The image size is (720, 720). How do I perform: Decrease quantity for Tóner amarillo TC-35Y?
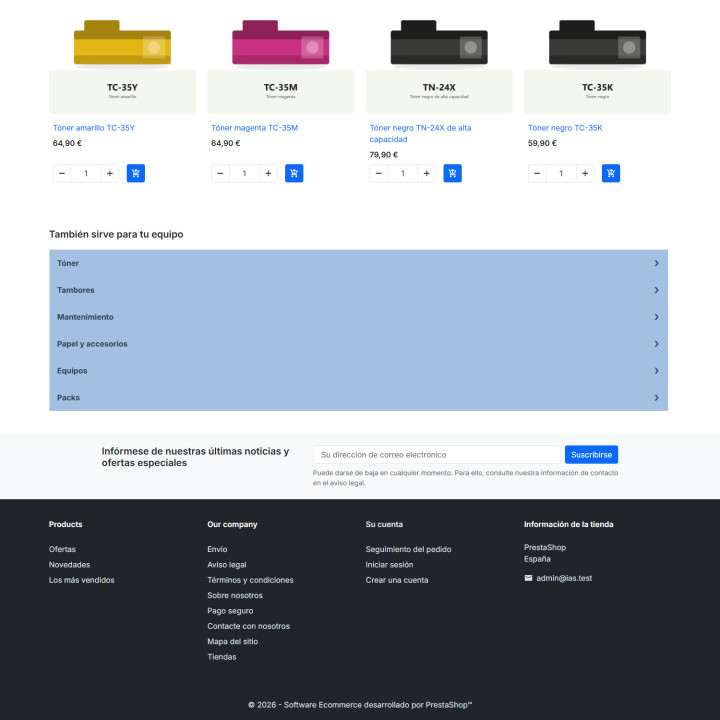62,173
